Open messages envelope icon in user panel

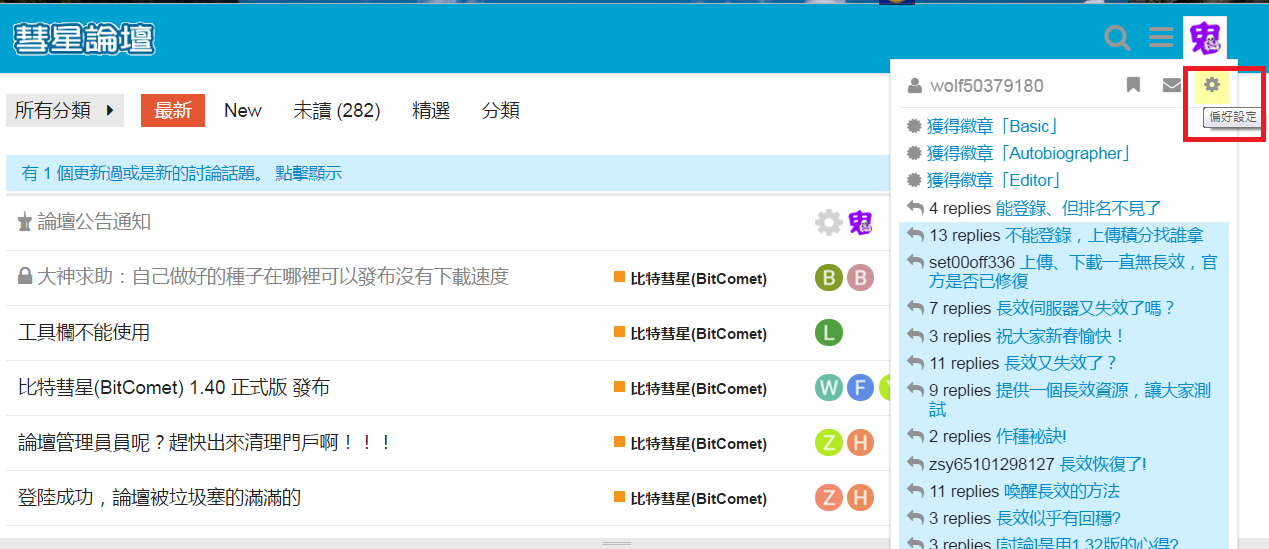click(1171, 86)
